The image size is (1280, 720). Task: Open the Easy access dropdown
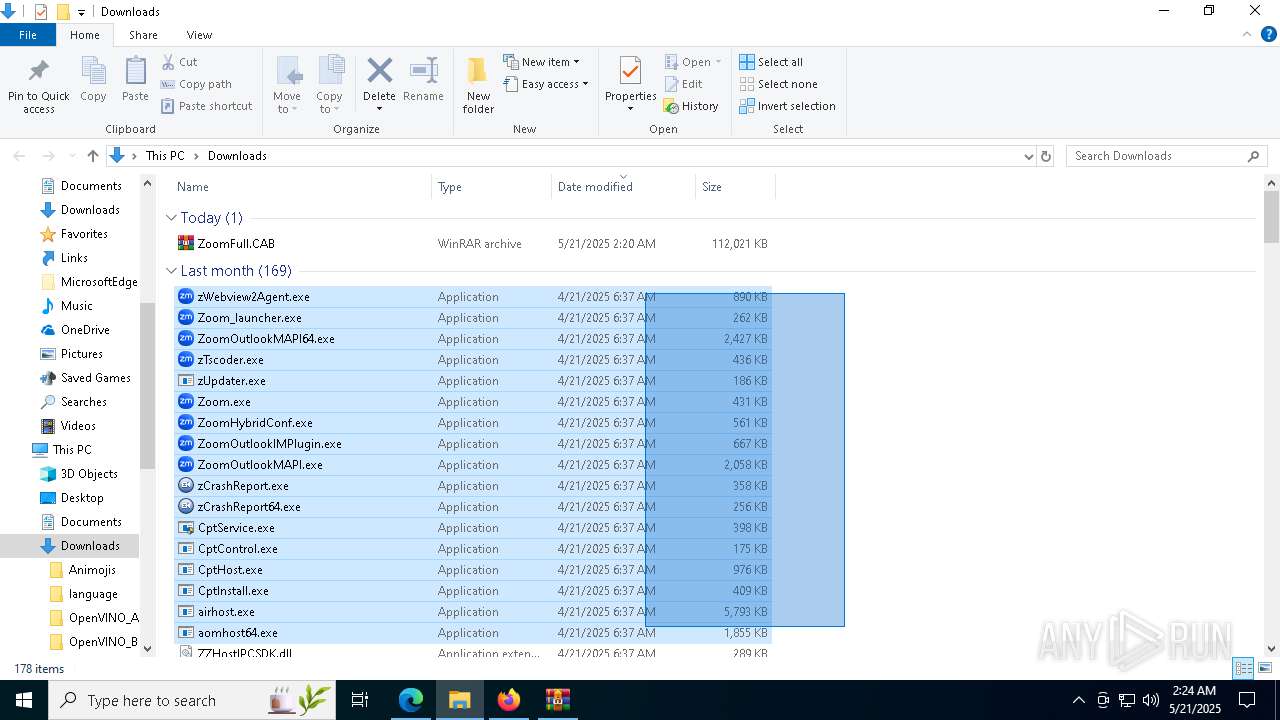545,84
